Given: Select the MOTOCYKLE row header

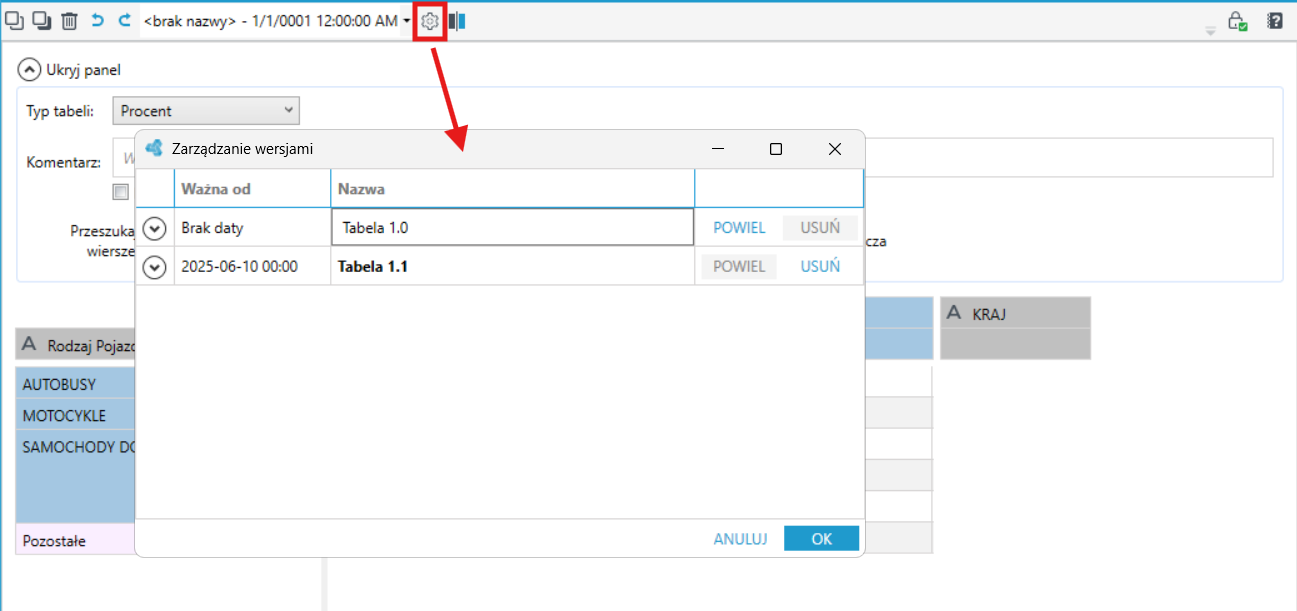Looking at the screenshot, I should (76, 416).
